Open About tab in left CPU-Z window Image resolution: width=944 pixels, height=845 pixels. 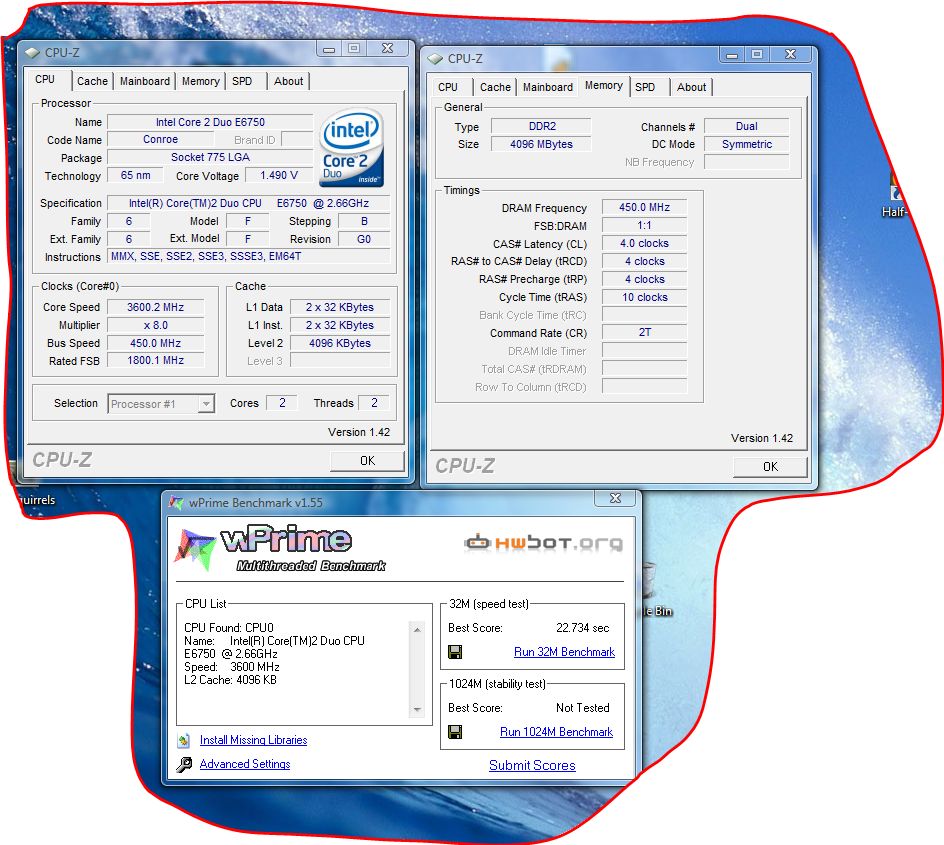pyautogui.click(x=288, y=81)
